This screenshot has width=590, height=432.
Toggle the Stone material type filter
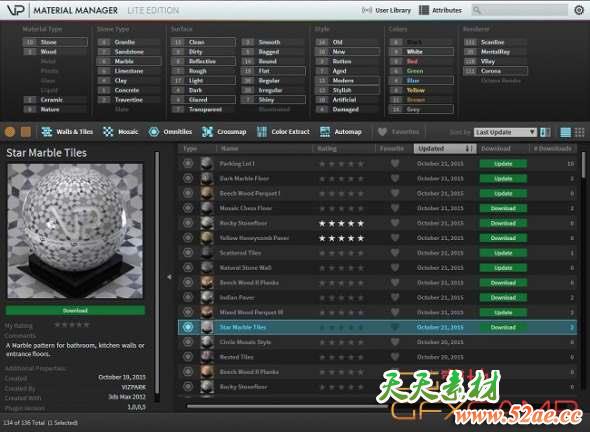[x=55, y=42]
